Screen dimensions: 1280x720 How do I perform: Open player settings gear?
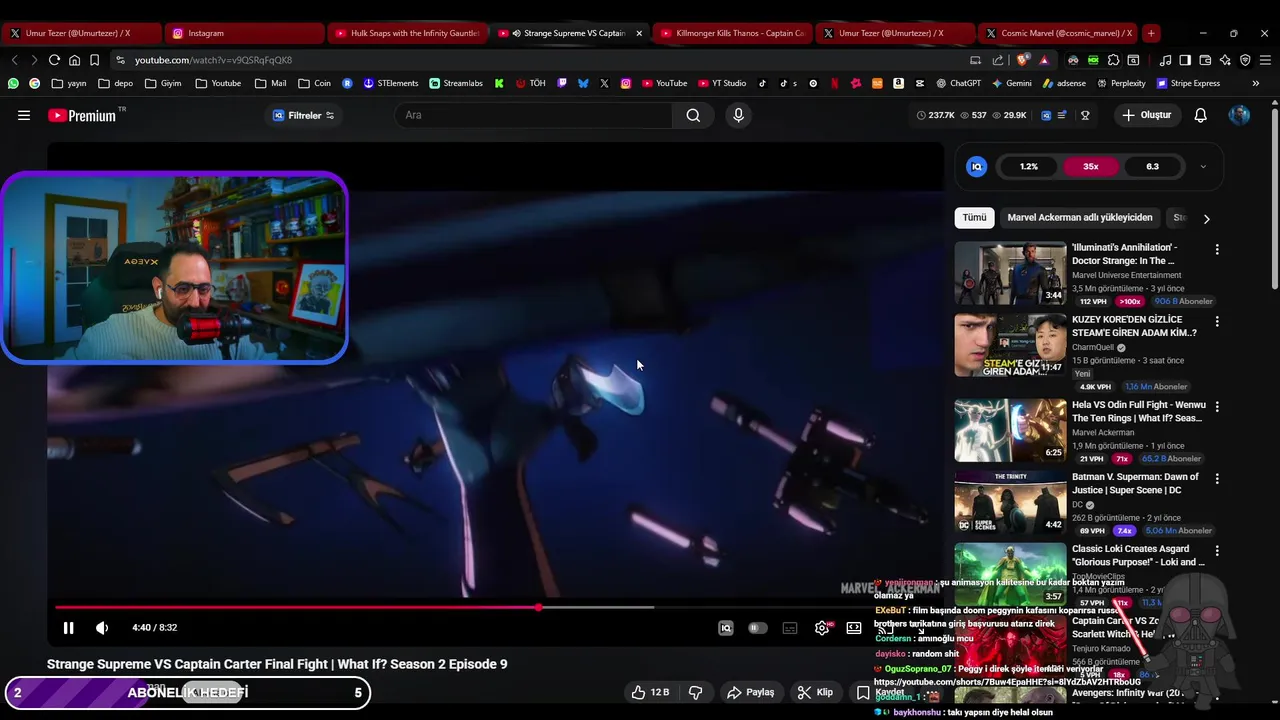tap(822, 628)
